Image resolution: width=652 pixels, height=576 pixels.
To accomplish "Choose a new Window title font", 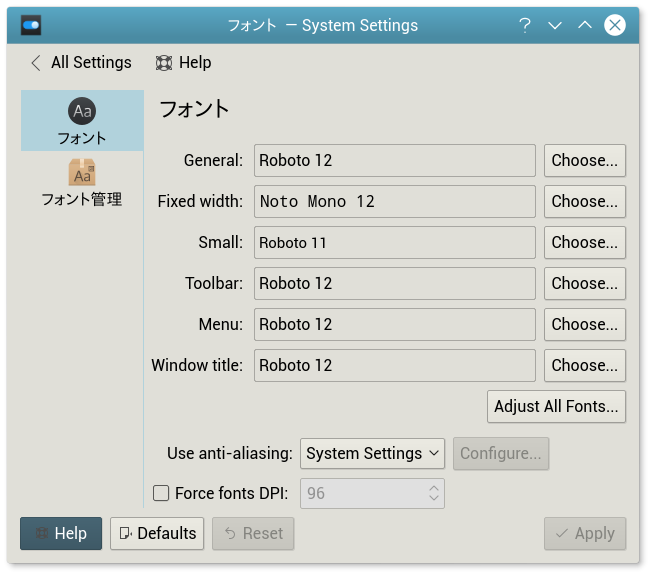I will click(585, 365).
